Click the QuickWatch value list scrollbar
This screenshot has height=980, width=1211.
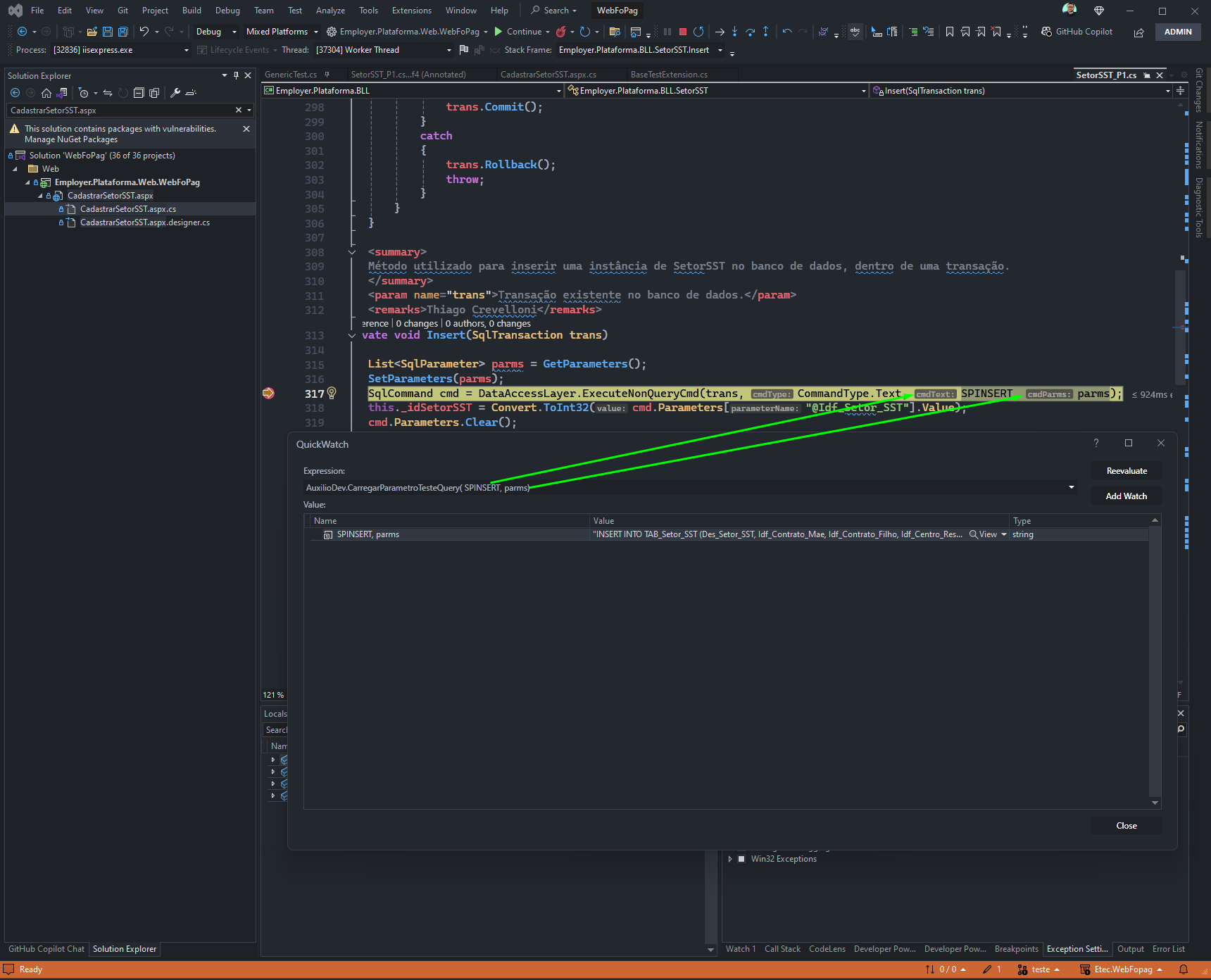[x=1155, y=662]
